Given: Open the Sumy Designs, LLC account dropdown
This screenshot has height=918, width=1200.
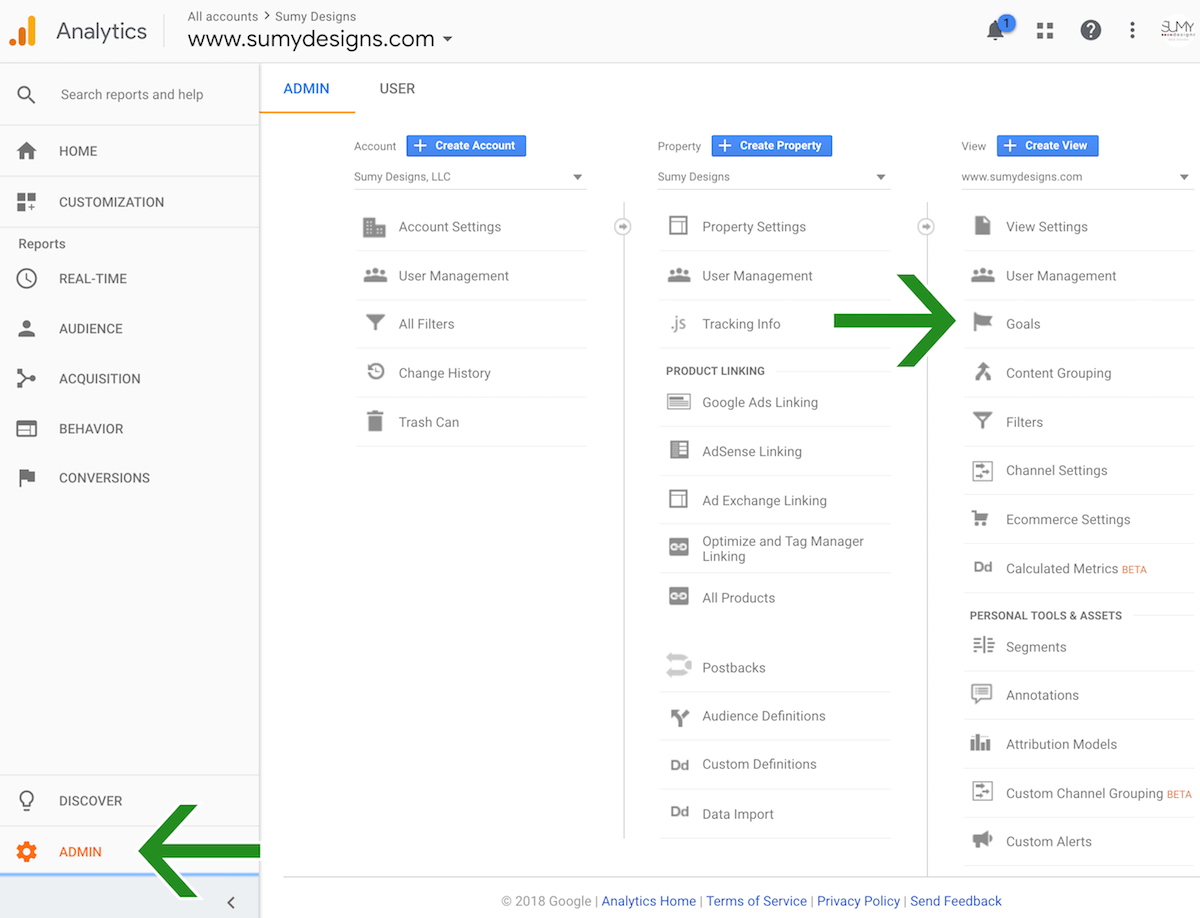Looking at the screenshot, I should 470,177.
